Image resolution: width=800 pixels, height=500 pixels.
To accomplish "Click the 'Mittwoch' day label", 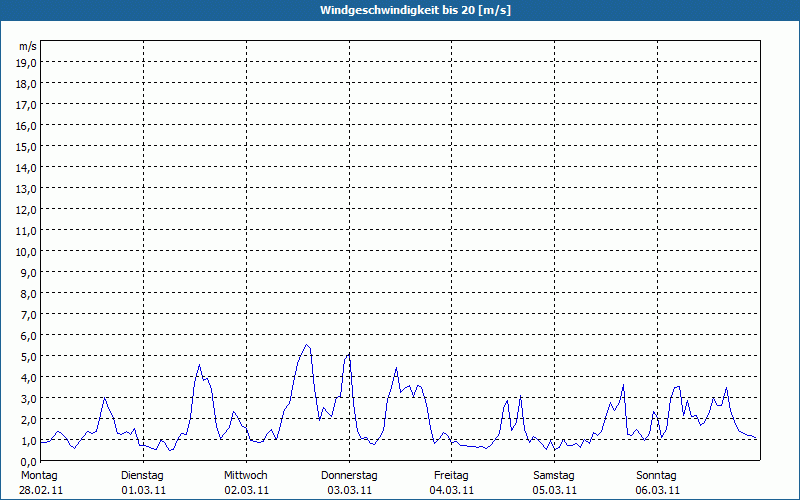I will [245, 476].
